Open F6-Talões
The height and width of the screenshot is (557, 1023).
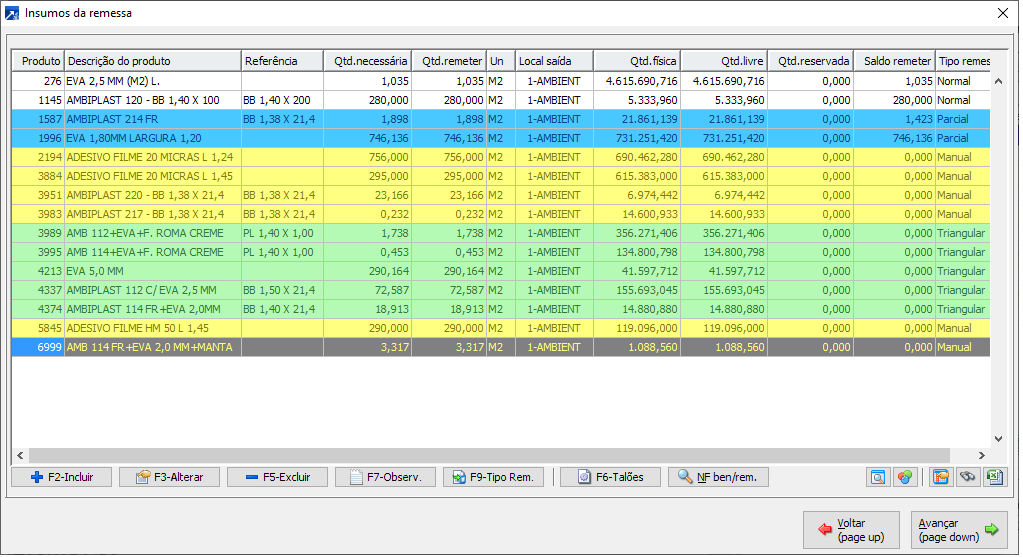point(610,477)
